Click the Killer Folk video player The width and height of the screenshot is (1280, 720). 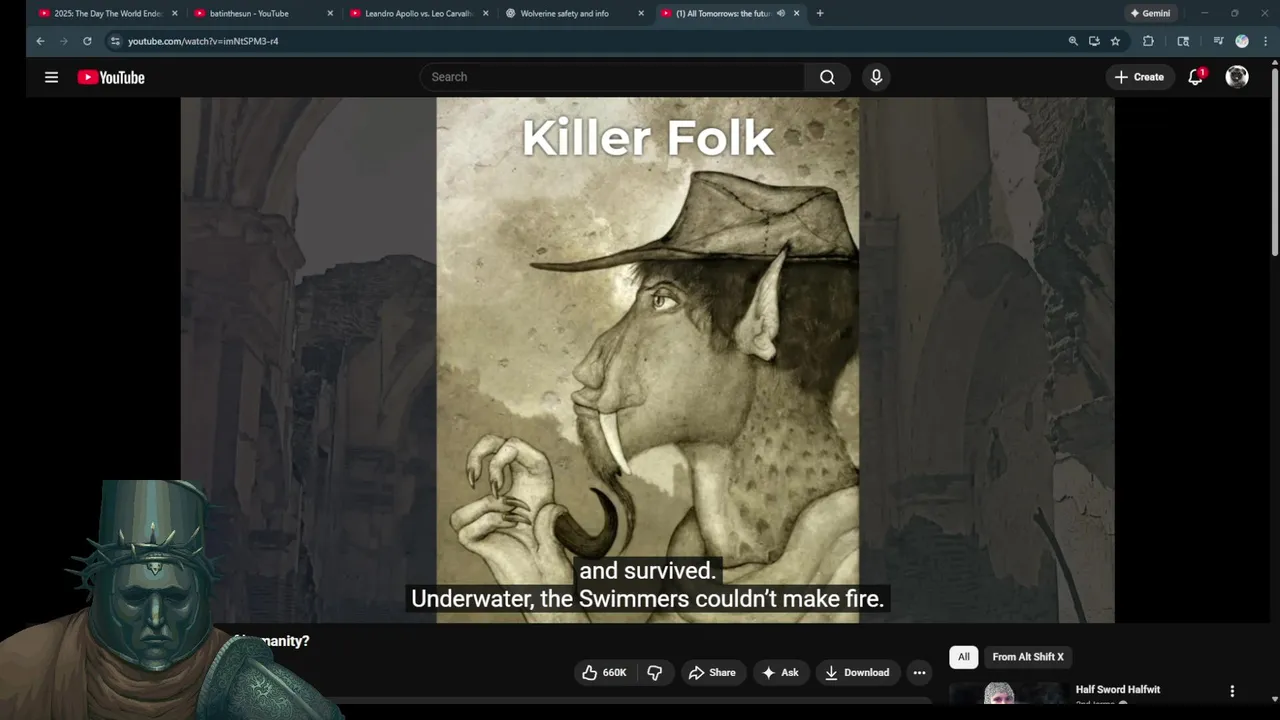tap(647, 360)
